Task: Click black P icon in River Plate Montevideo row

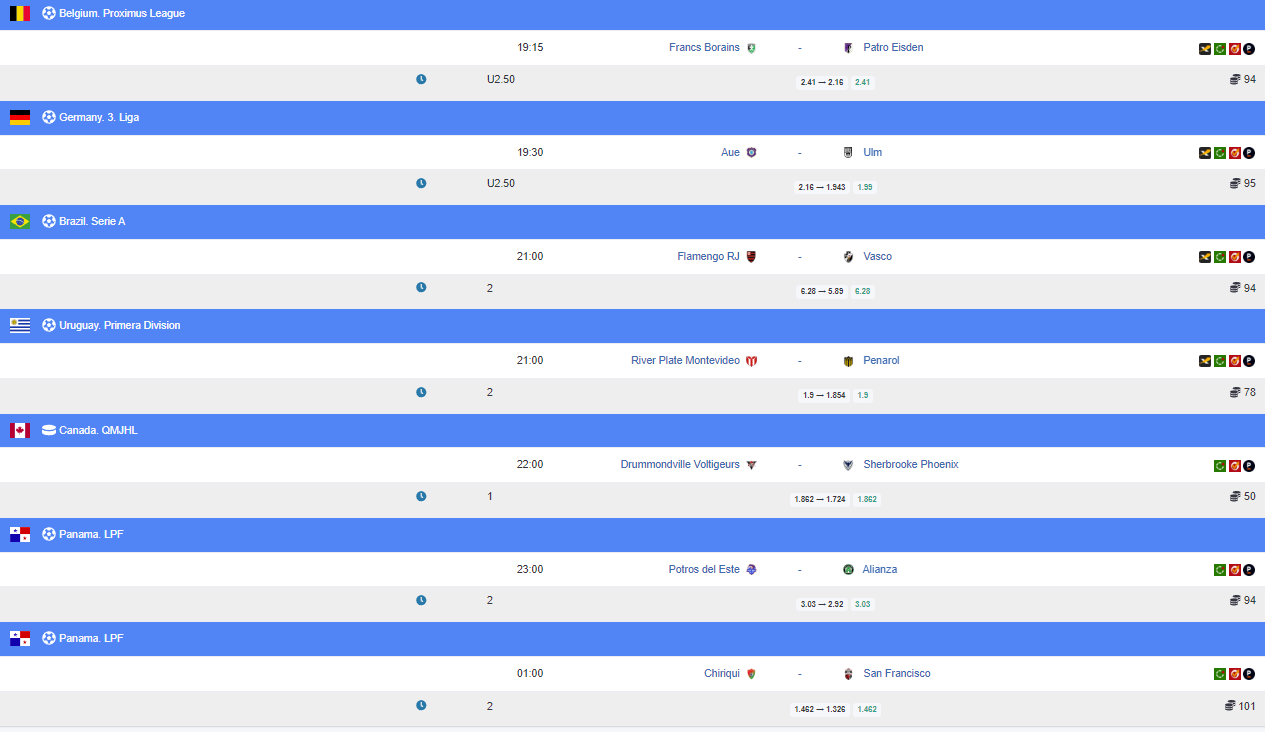Action: tap(1249, 361)
